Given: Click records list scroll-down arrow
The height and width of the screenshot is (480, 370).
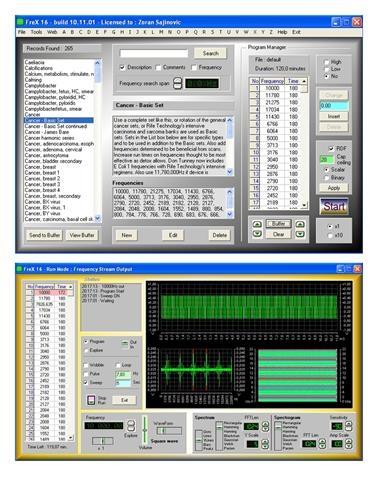Looking at the screenshot, I should [x=97, y=219].
